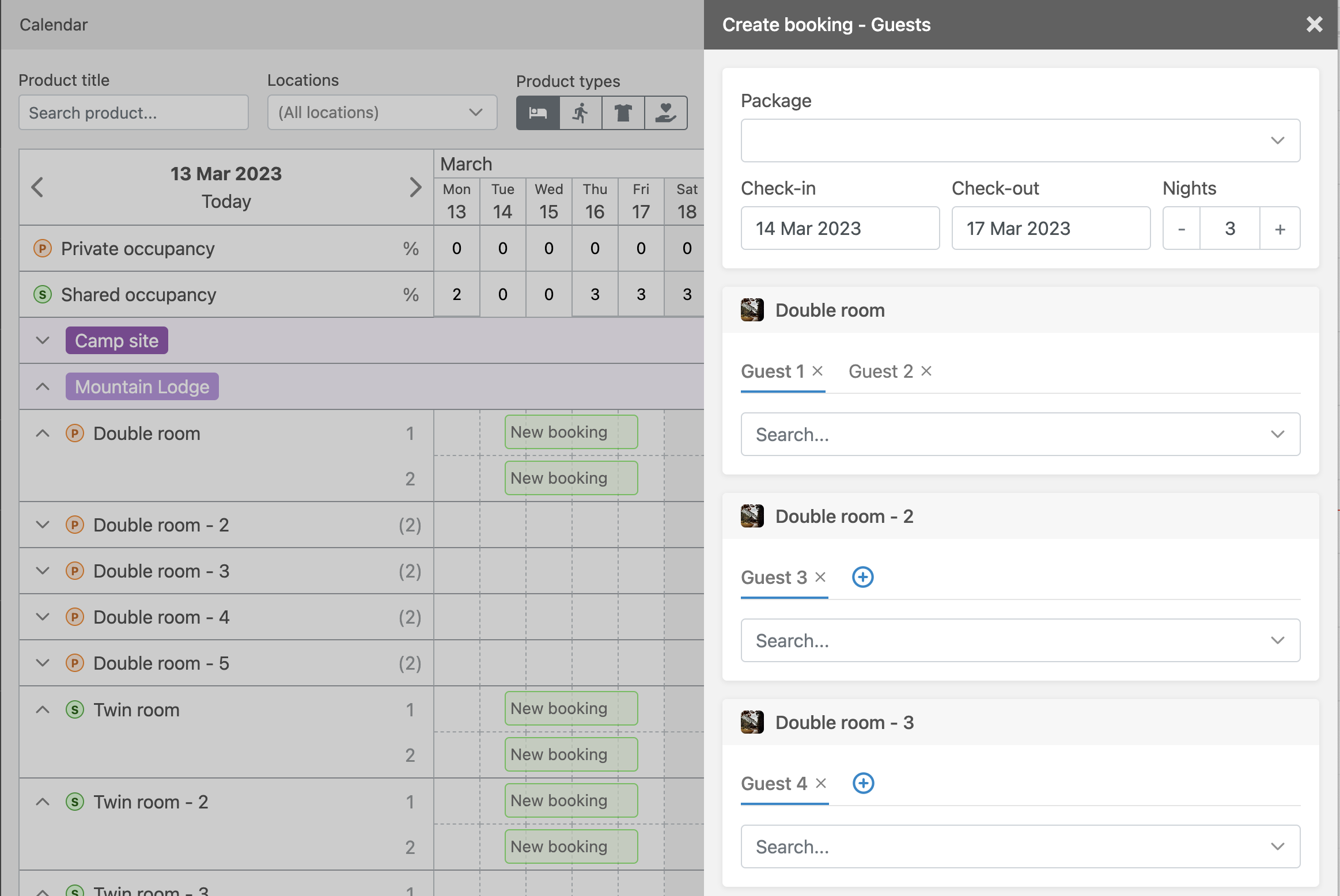The width and height of the screenshot is (1340, 896).
Task: Remove Guest 2 from Double room
Action: (926, 371)
